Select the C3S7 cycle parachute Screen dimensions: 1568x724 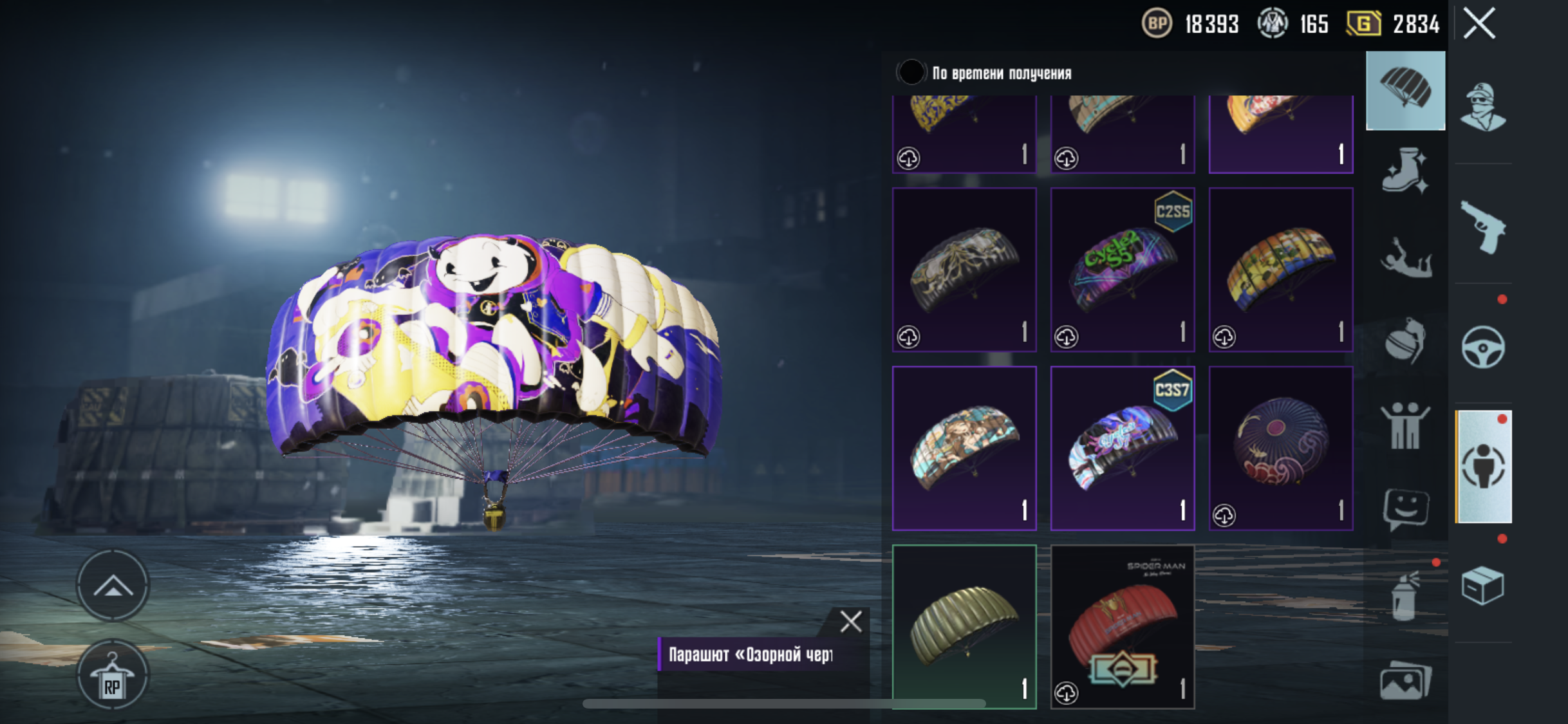point(1123,449)
